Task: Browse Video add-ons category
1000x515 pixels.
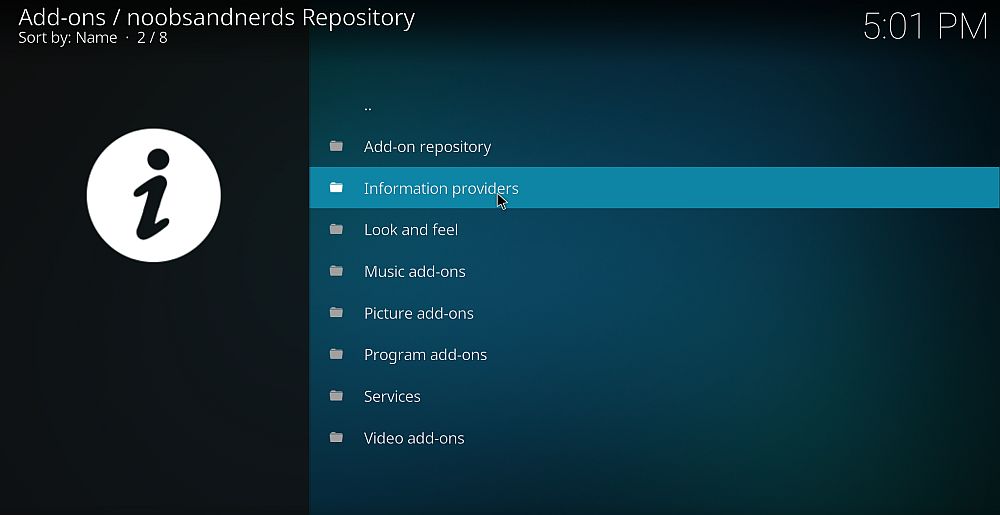Action: coord(654,438)
